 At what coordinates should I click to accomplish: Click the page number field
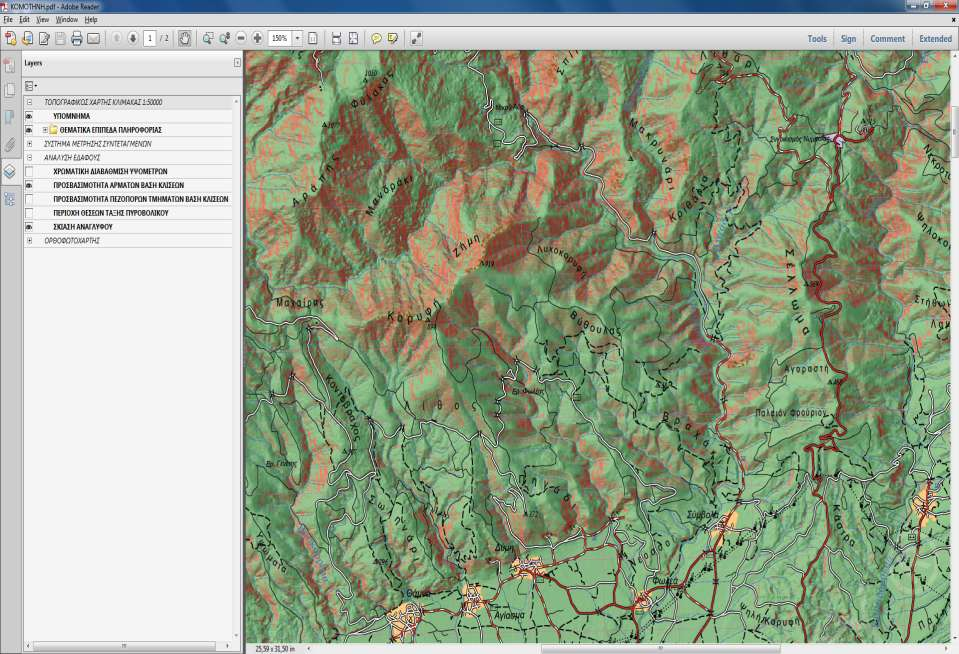(150, 39)
